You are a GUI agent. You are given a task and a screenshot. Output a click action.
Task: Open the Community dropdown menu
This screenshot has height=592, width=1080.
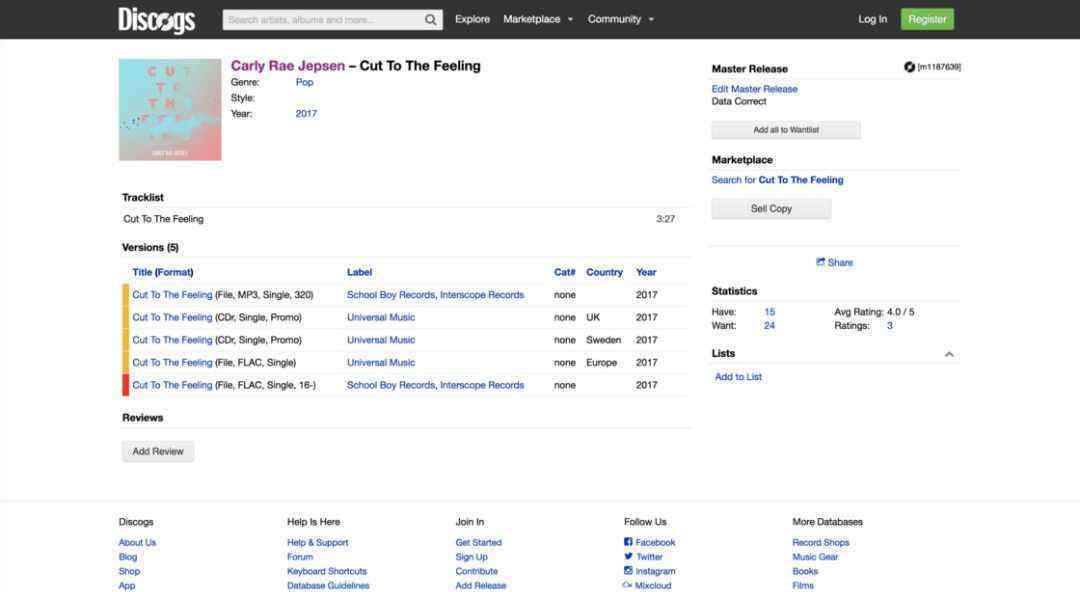click(x=621, y=19)
